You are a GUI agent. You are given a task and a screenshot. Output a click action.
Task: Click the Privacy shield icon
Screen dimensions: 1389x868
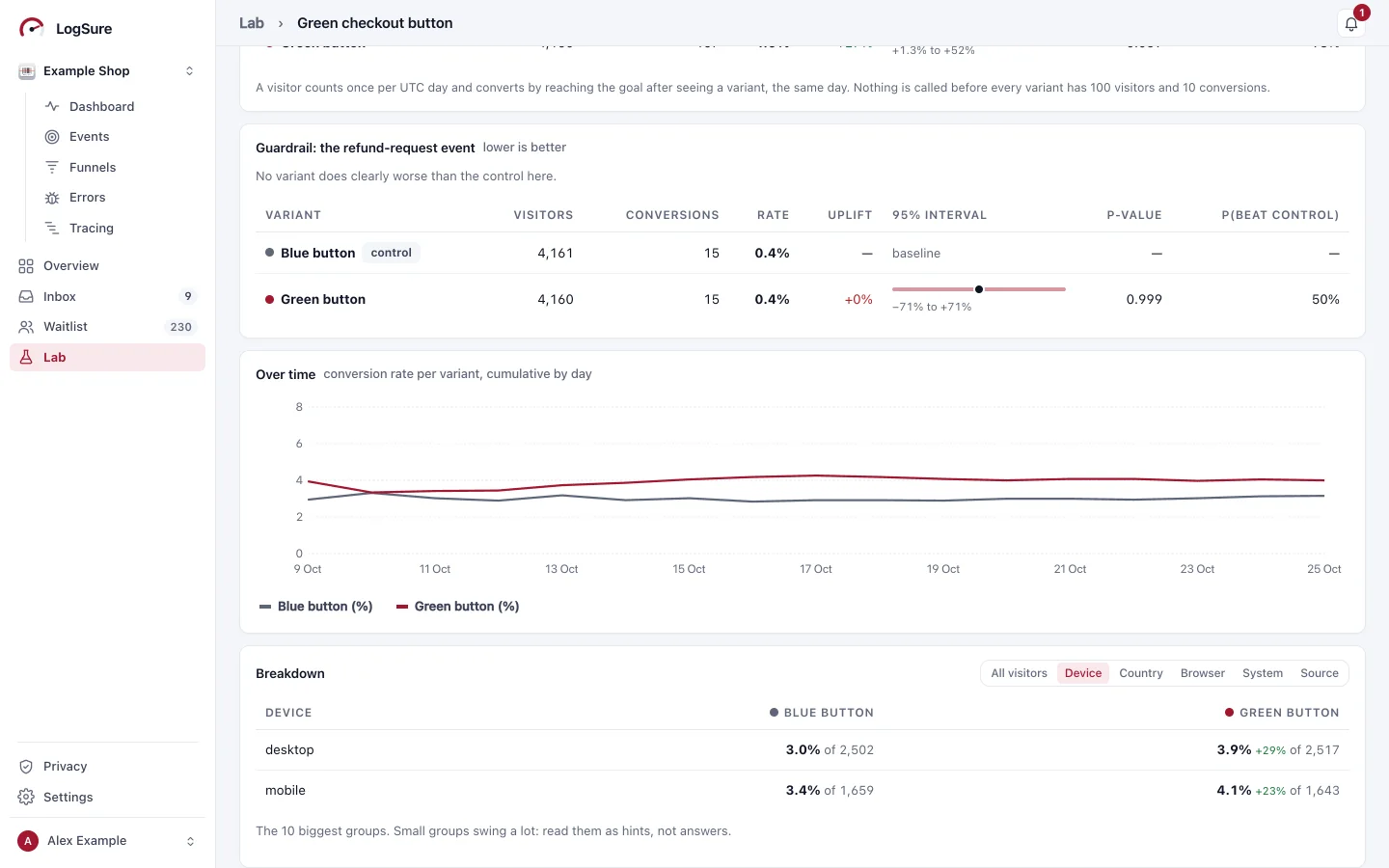point(26,767)
